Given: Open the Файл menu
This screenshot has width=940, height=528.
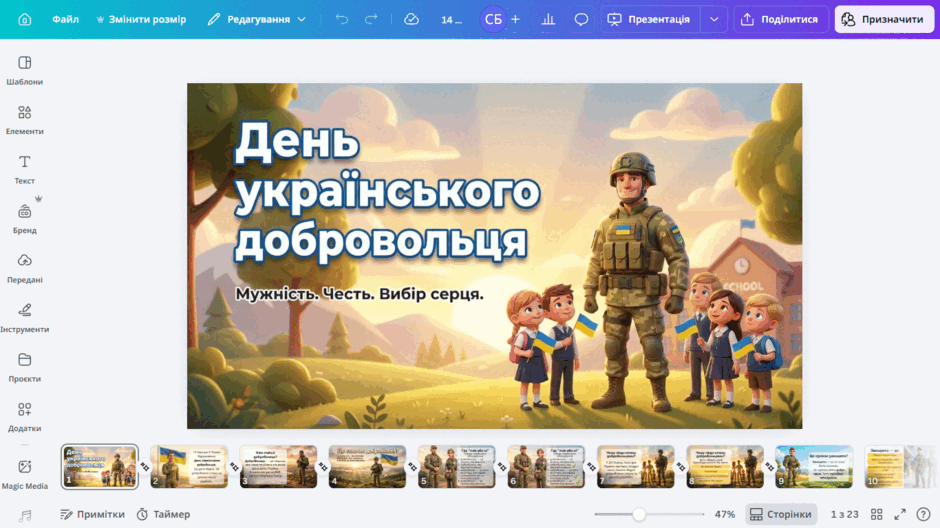Looking at the screenshot, I should pos(65,19).
